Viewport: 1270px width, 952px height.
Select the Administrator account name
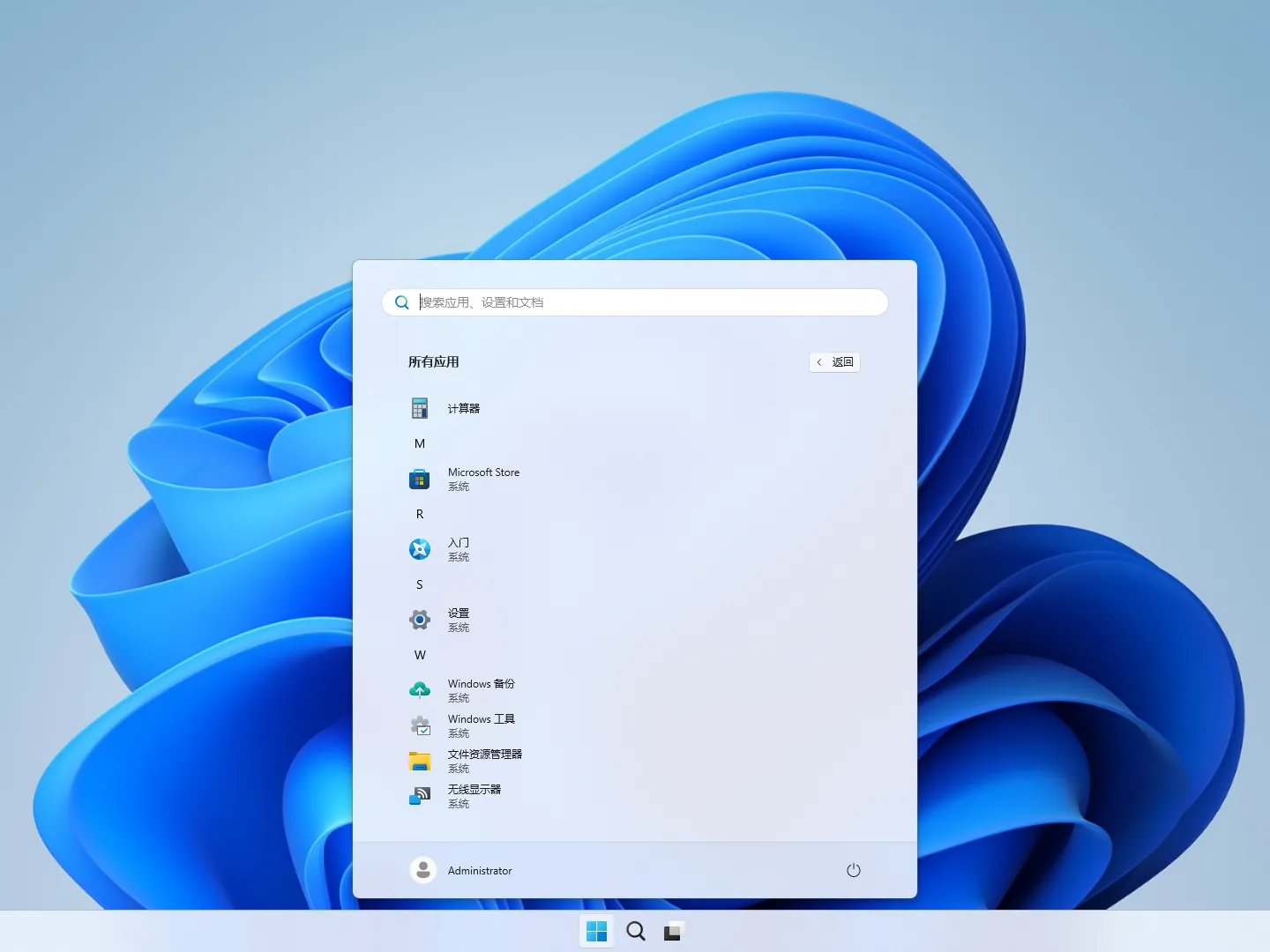[x=479, y=870]
